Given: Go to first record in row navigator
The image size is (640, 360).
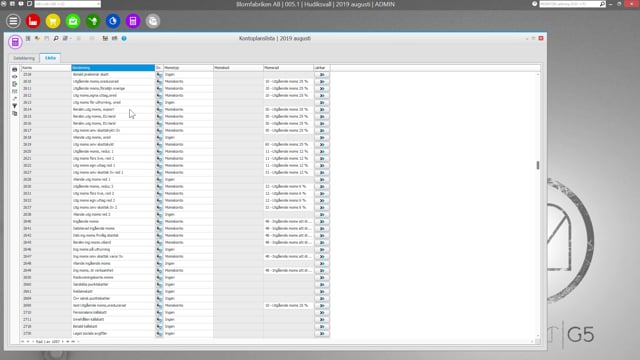Looking at the screenshot, I should click(x=22, y=342).
